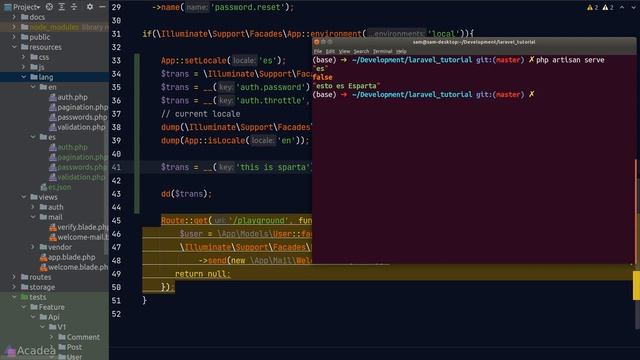Open terminal View menu

344,51
